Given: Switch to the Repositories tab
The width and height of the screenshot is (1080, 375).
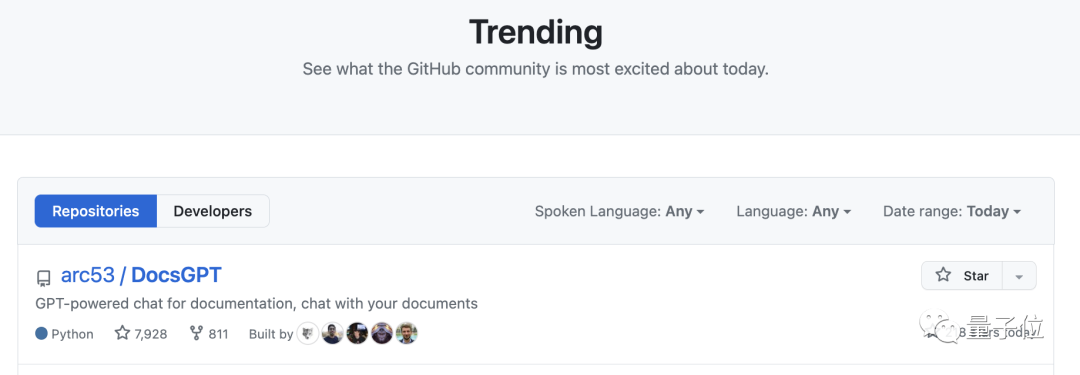Looking at the screenshot, I should pyautogui.click(x=96, y=211).
